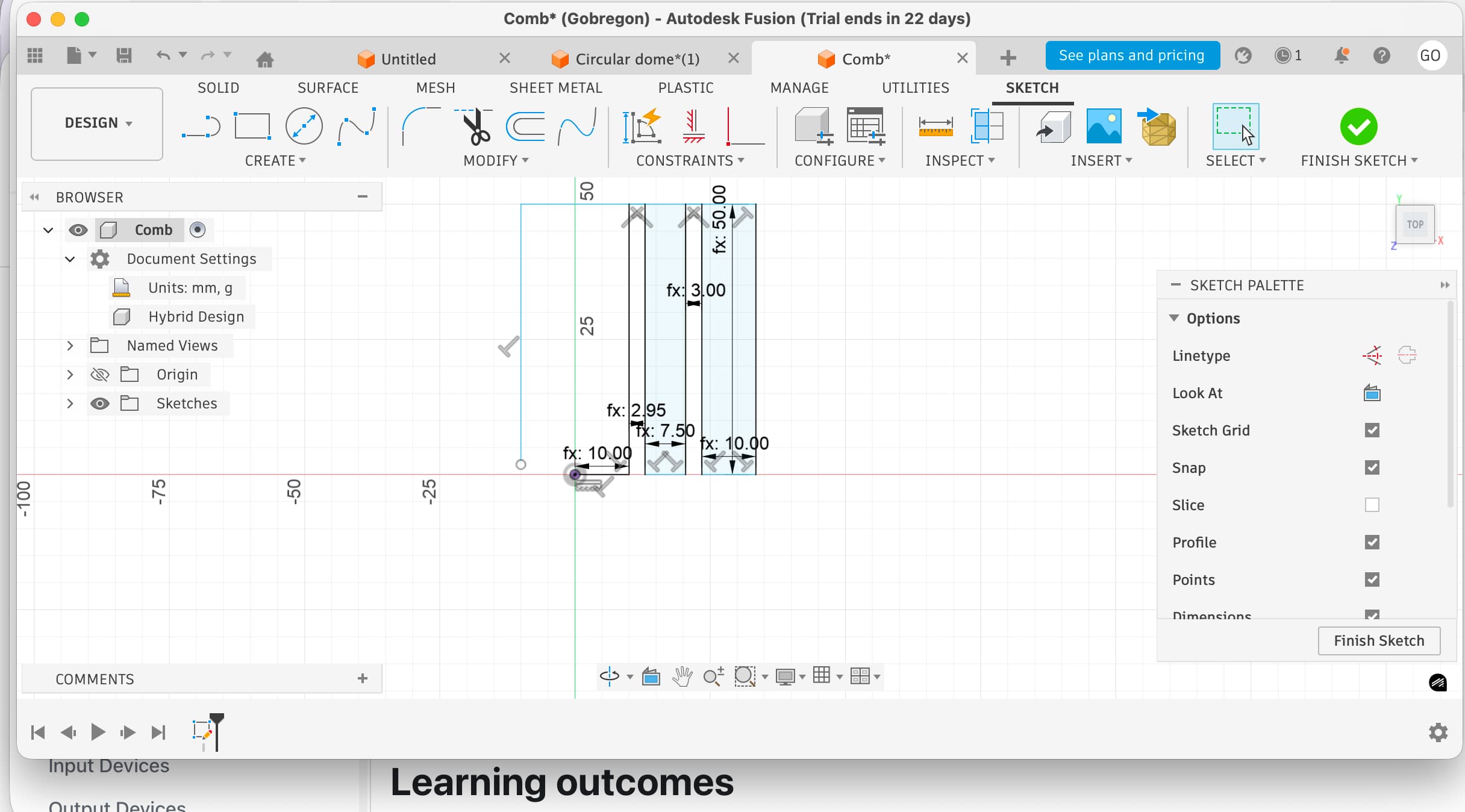Switch to the SOLID ribbon tab
Viewport: 1465px width, 812px height.
pyautogui.click(x=218, y=88)
